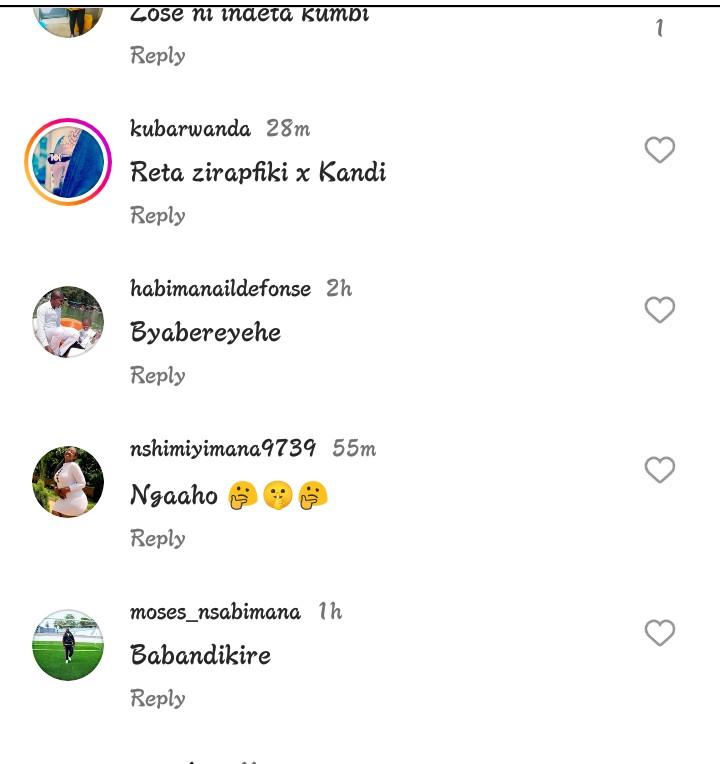
Task: Open the moses_nsabimana username link
Action: (x=215, y=612)
